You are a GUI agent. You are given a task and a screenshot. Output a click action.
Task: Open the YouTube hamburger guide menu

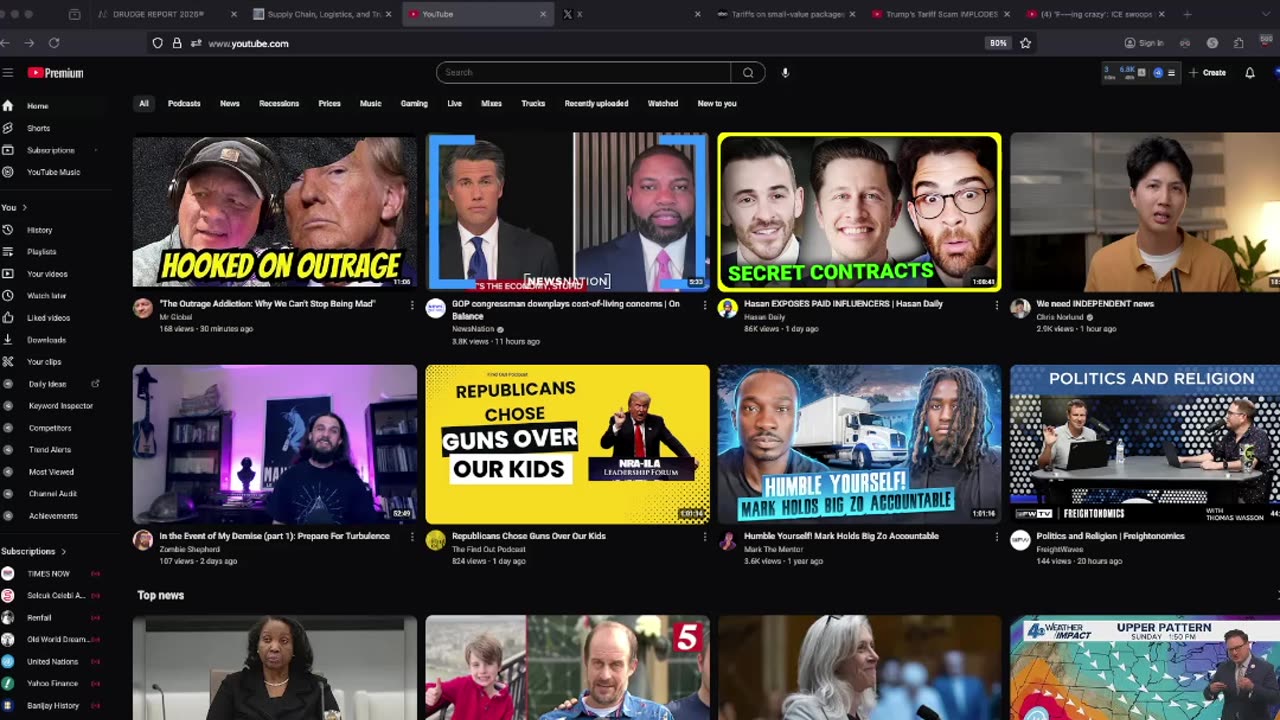8,73
